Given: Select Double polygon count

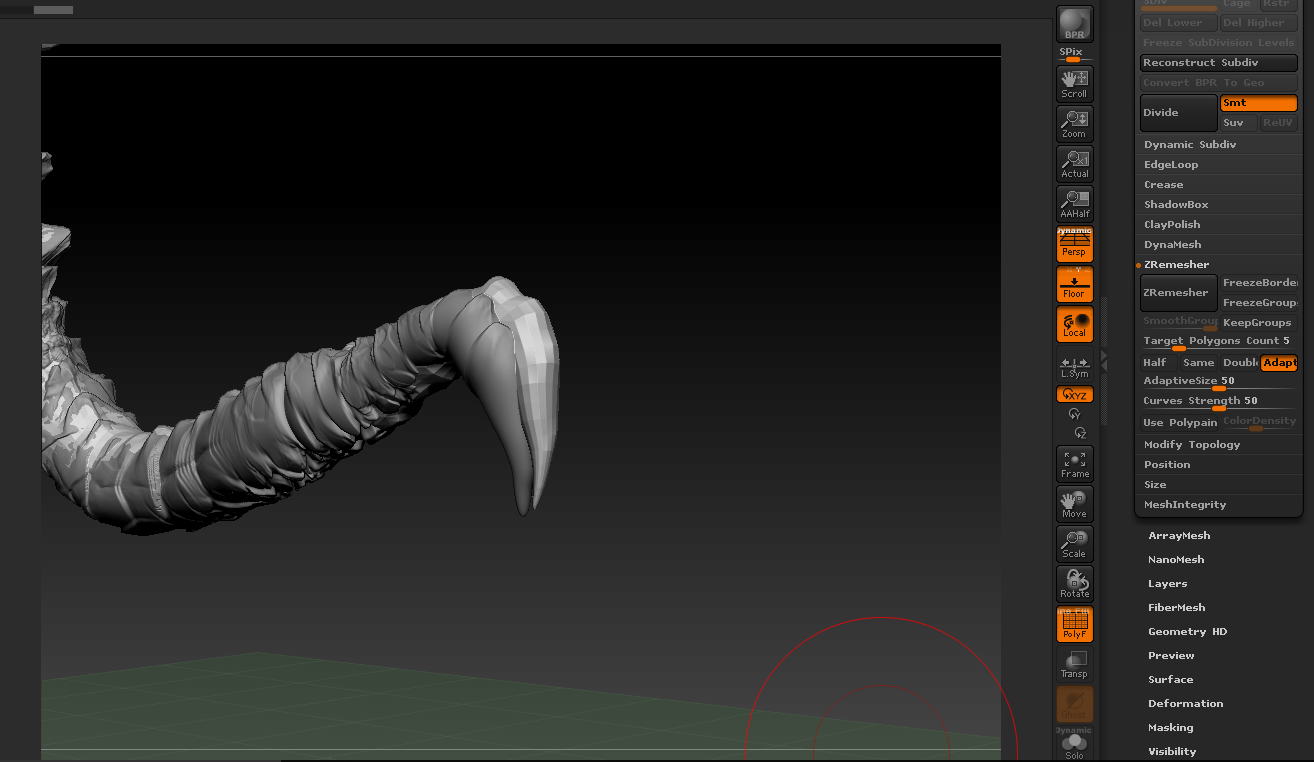Looking at the screenshot, I should [x=1240, y=363].
